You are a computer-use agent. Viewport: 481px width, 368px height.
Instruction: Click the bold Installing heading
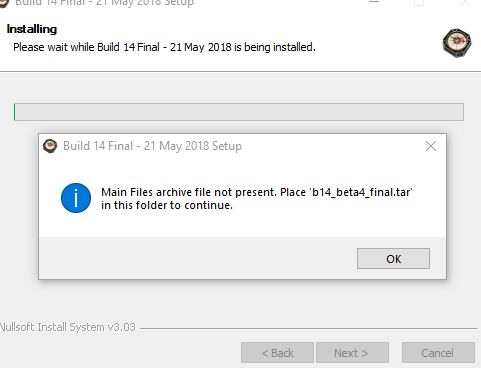pos(32,29)
